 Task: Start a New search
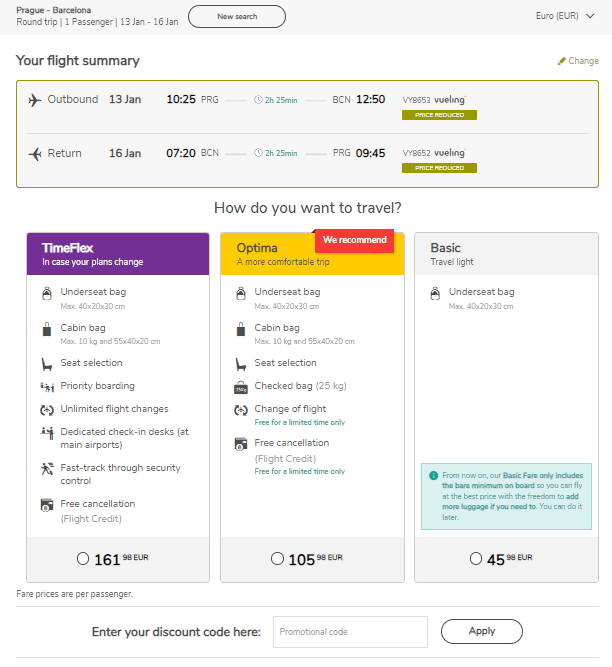coord(237,17)
